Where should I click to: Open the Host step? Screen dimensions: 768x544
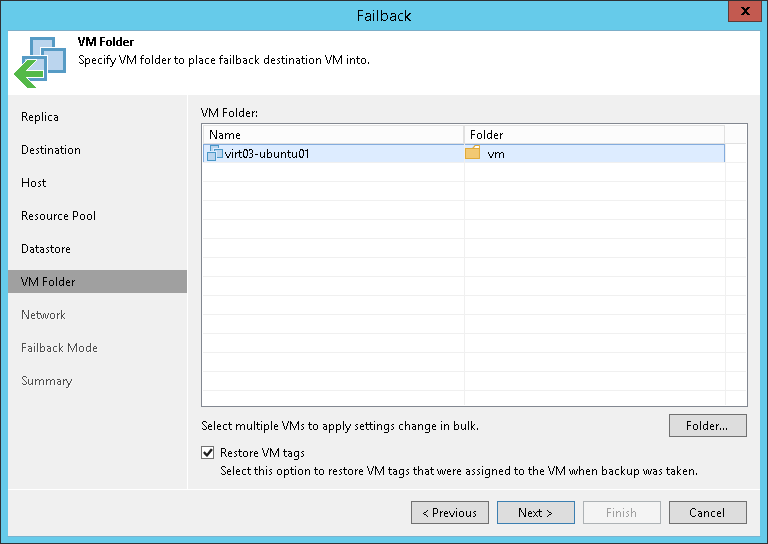34,183
